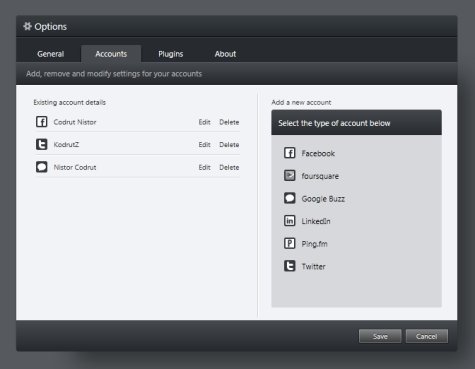Click the Options title text
The width and height of the screenshot is (475, 369).
click(50, 27)
